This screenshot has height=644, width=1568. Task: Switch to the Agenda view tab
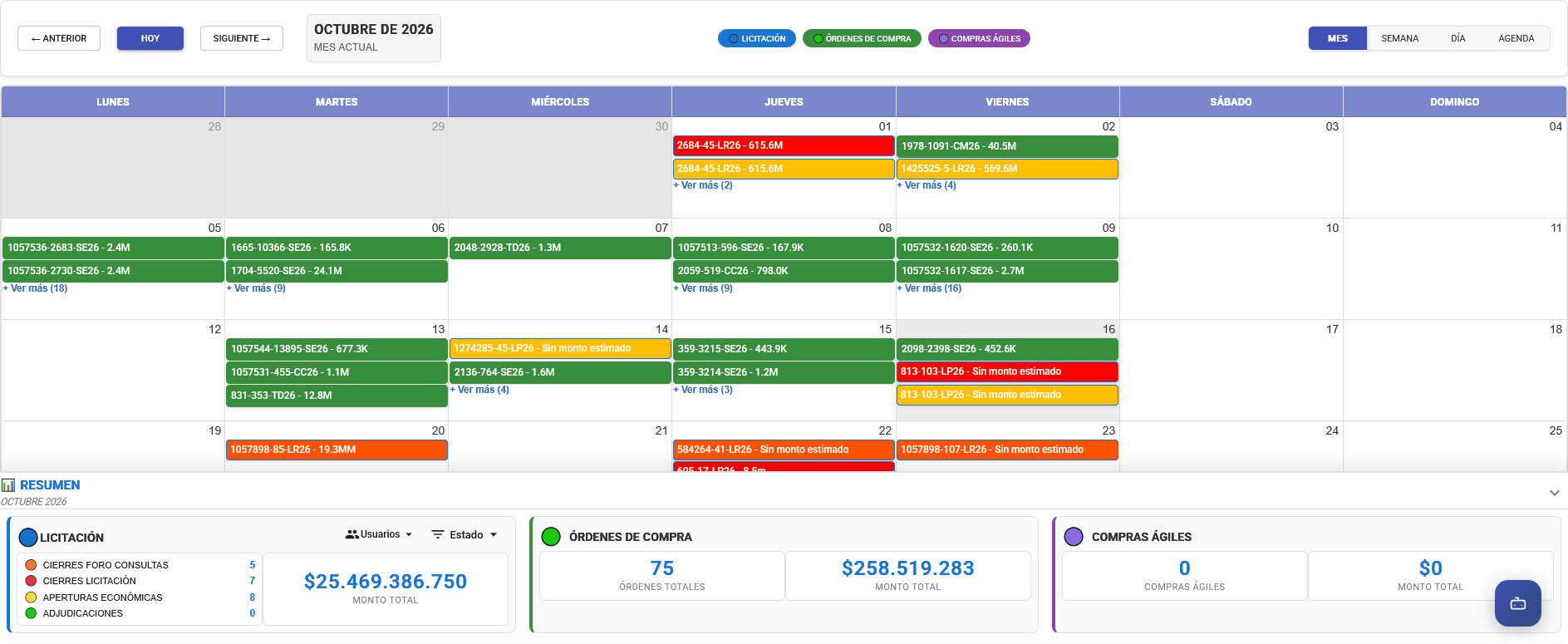pyautogui.click(x=1516, y=38)
